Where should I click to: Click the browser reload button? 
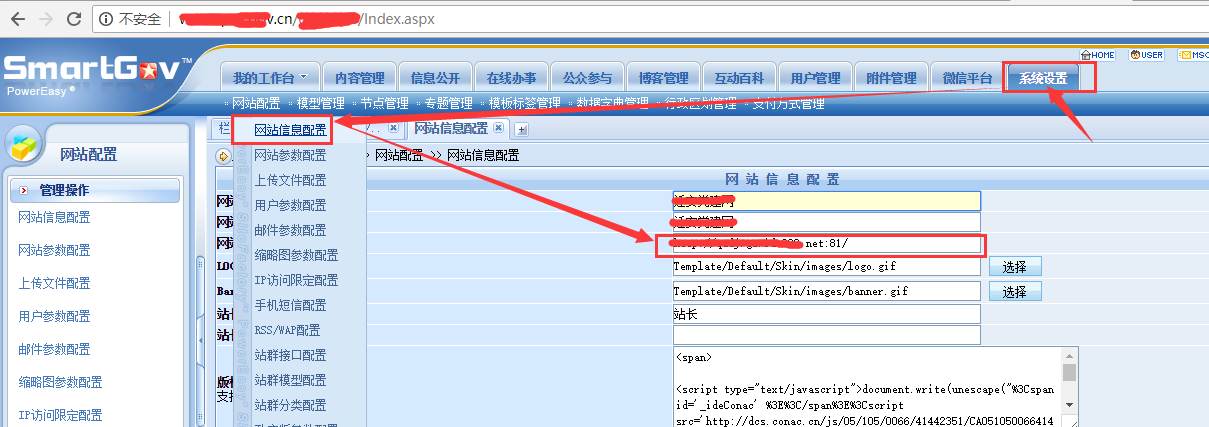(74, 19)
